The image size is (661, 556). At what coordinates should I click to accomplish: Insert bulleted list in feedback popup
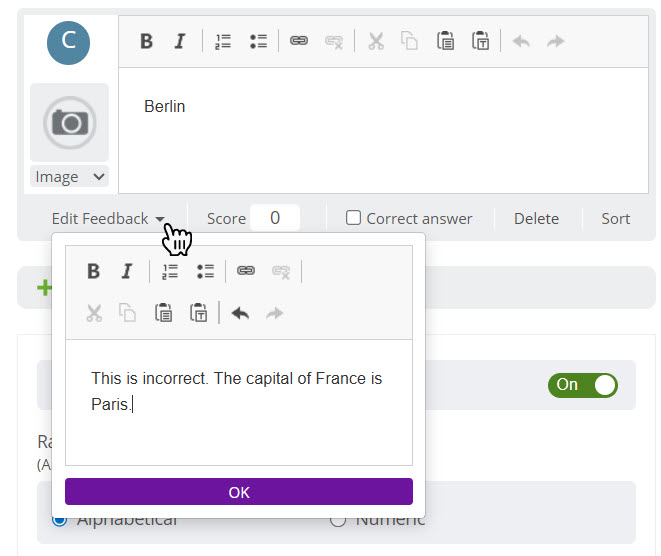[205, 271]
